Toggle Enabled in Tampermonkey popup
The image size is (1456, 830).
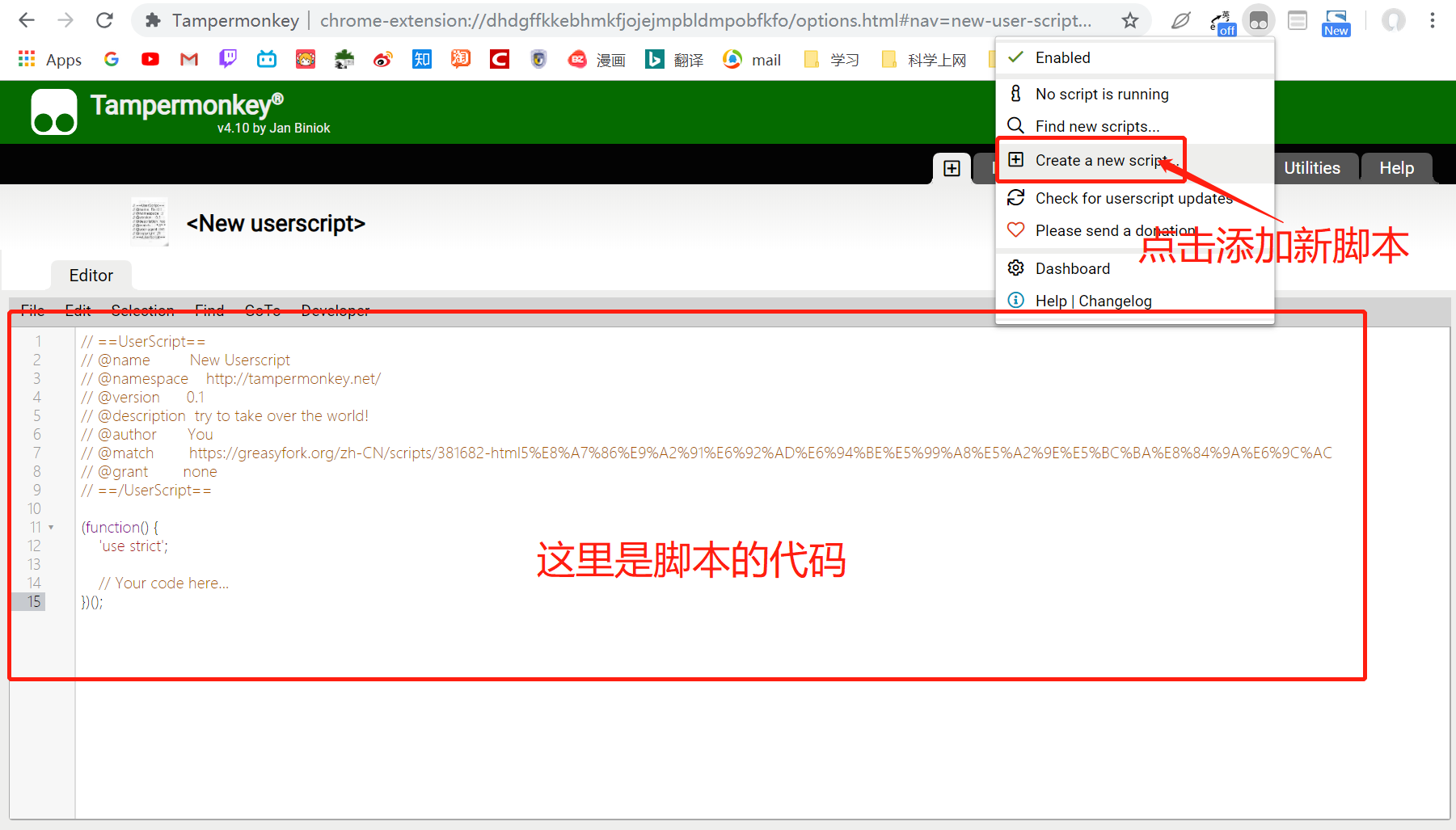(1135, 57)
